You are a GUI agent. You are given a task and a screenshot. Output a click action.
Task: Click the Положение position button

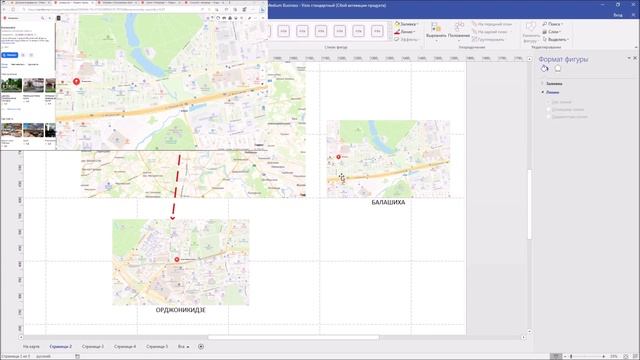[459, 31]
